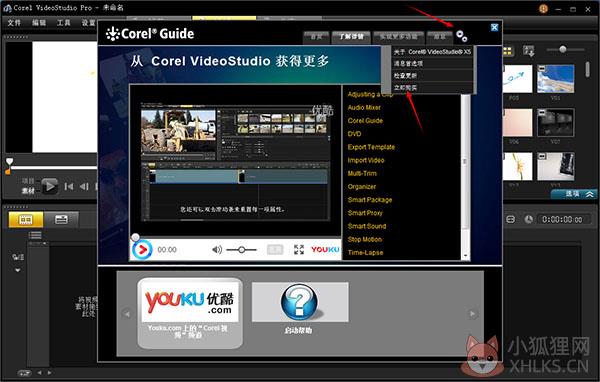
Task: Go to previous card with left carousel arrow
Action: point(127,314)
